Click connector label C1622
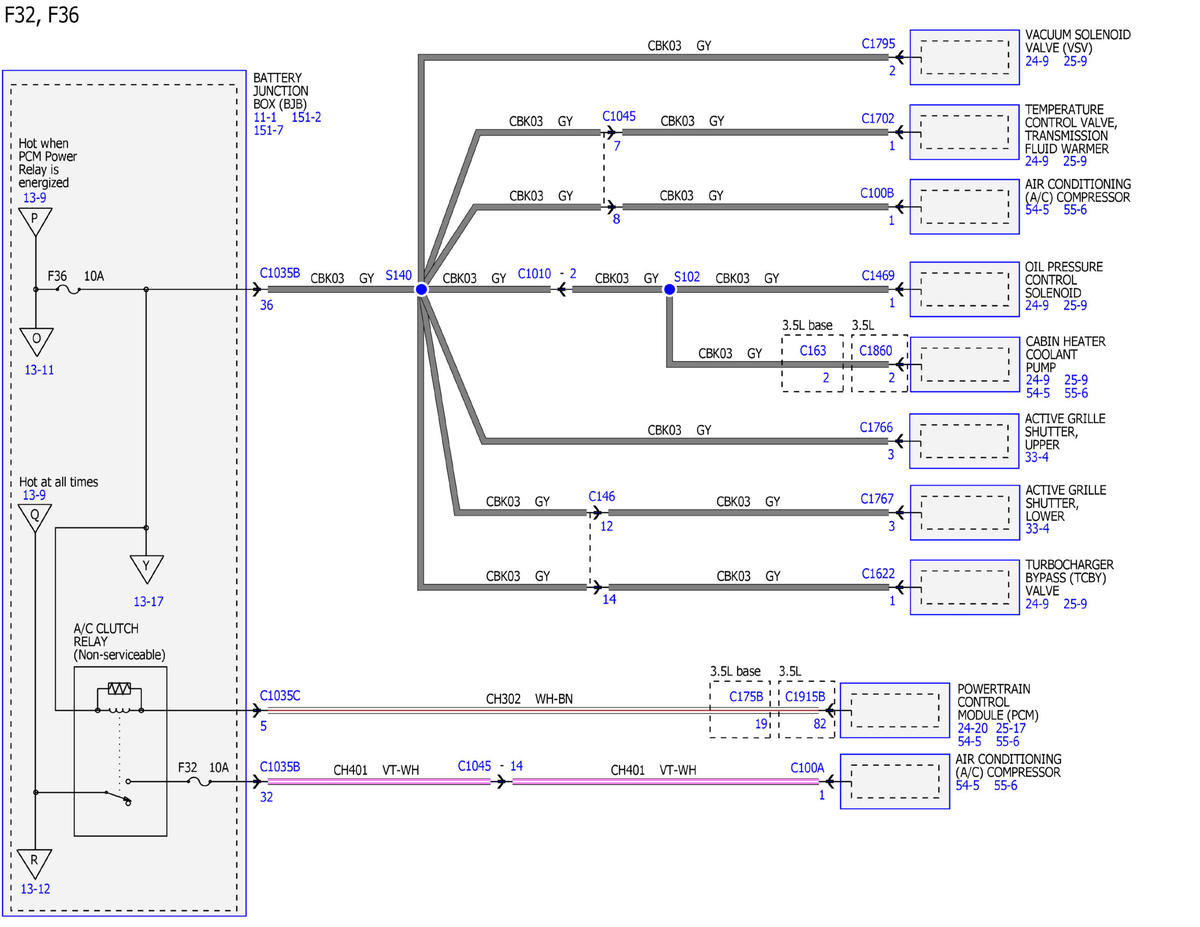Screen dimensions: 1200x927 pos(879,574)
